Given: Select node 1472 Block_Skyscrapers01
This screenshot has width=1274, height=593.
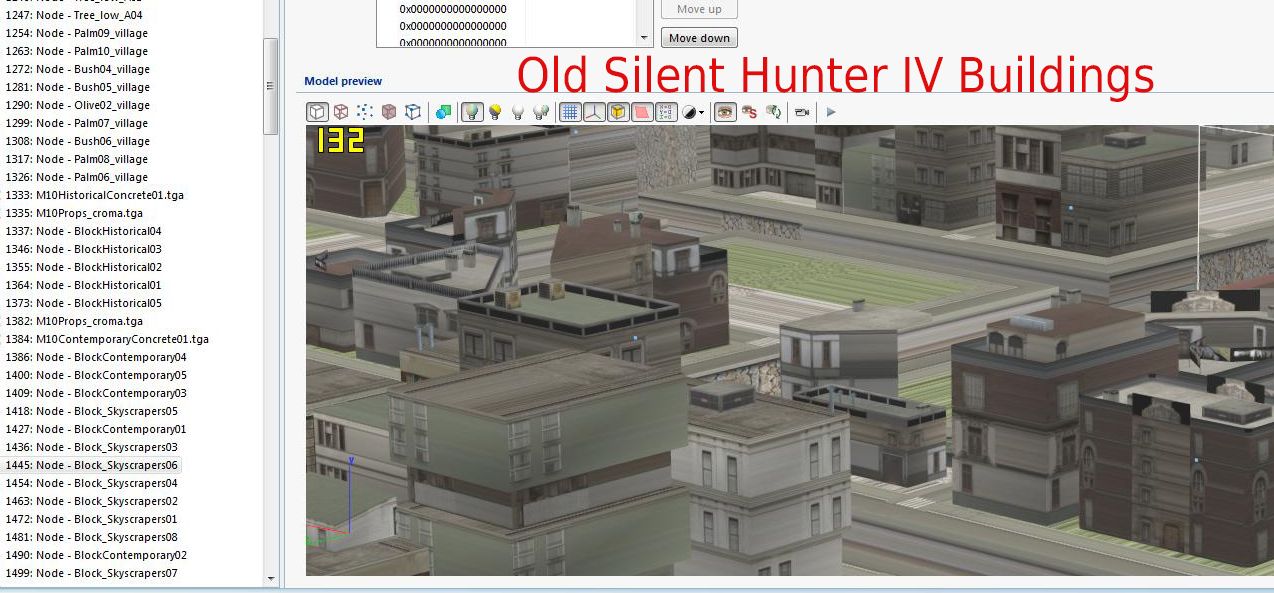Looking at the screenshot, I should [x=92, y=519].
